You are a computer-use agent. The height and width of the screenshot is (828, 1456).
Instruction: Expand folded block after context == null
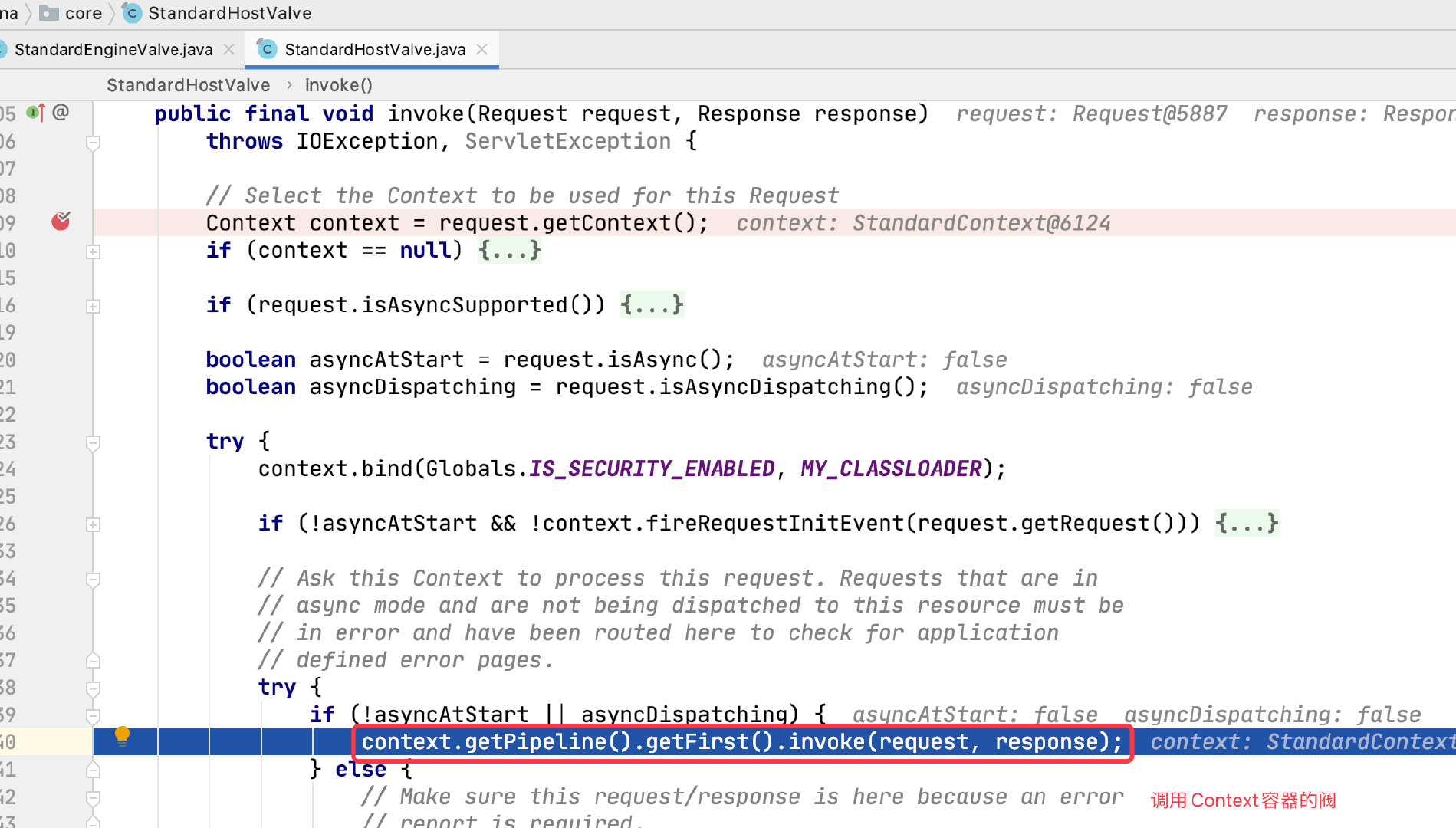pos(509,250)
